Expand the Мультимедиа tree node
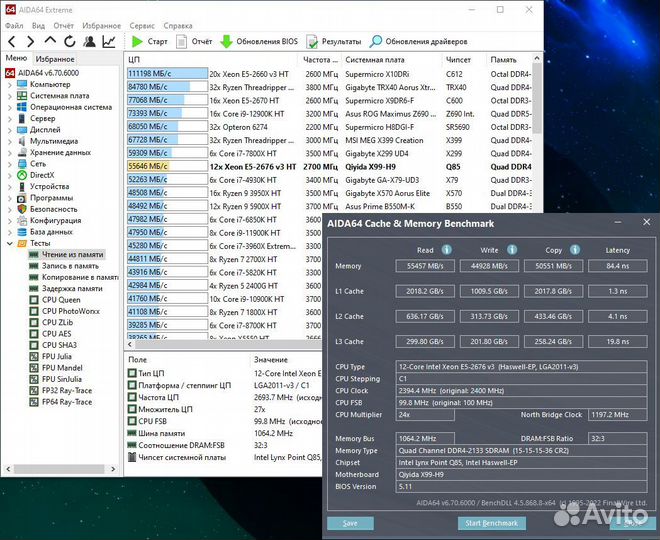This screenshot has width=660, height=540. [x=10, y=141]
